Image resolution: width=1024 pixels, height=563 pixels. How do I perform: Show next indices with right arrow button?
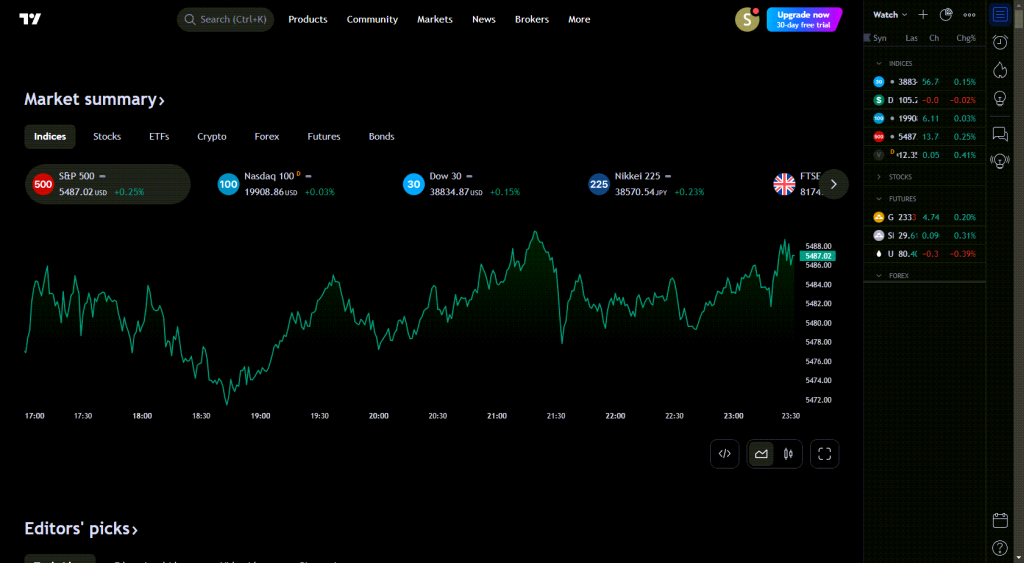pos(833,184)
